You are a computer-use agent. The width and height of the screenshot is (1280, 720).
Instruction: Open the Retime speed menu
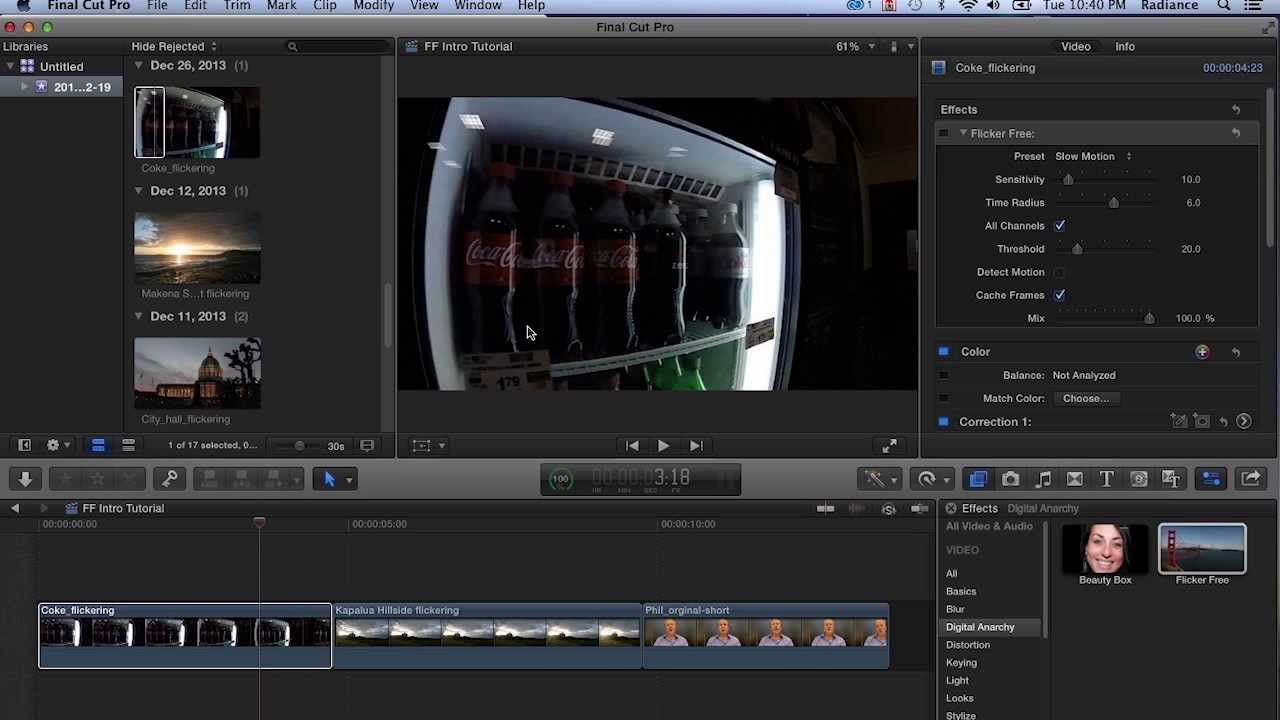[x=932, y=479]
